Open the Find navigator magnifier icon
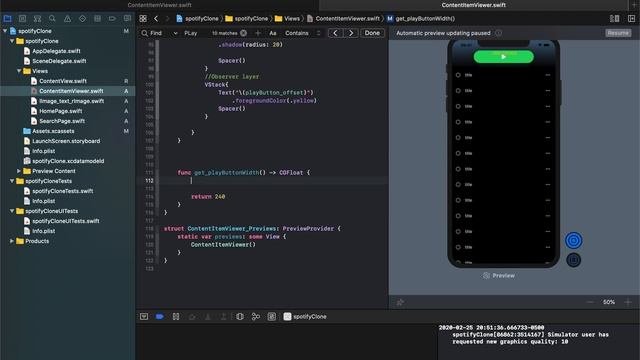This screenshot has width=640, height=360. click(x=52, y=18)
